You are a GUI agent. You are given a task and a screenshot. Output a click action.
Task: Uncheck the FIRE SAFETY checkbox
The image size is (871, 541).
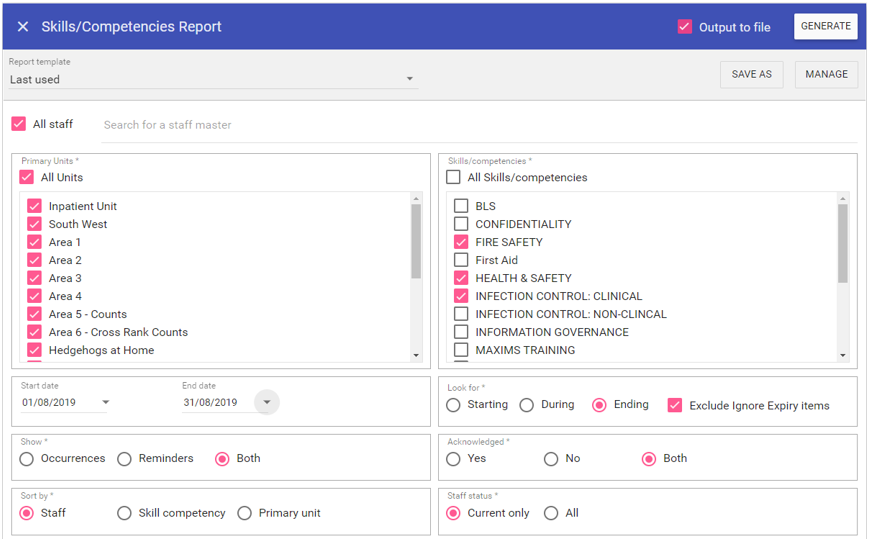click(x=461, y=242)
